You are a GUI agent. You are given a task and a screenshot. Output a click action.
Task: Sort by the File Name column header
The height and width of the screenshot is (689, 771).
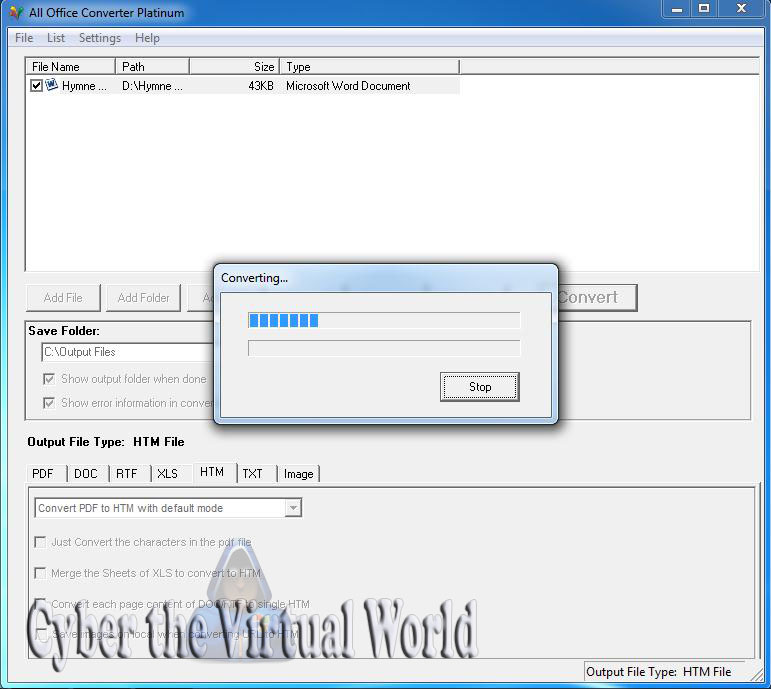(70, 66)
